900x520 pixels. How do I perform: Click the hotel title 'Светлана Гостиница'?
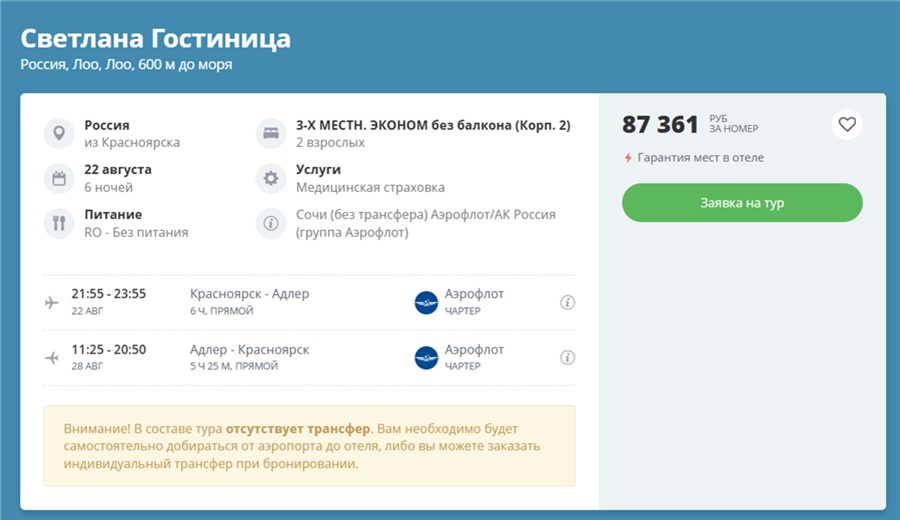pos(156,39)
